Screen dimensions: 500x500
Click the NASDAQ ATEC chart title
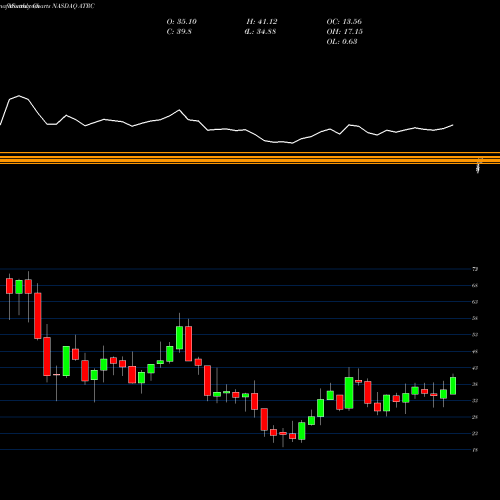point(73,6)
